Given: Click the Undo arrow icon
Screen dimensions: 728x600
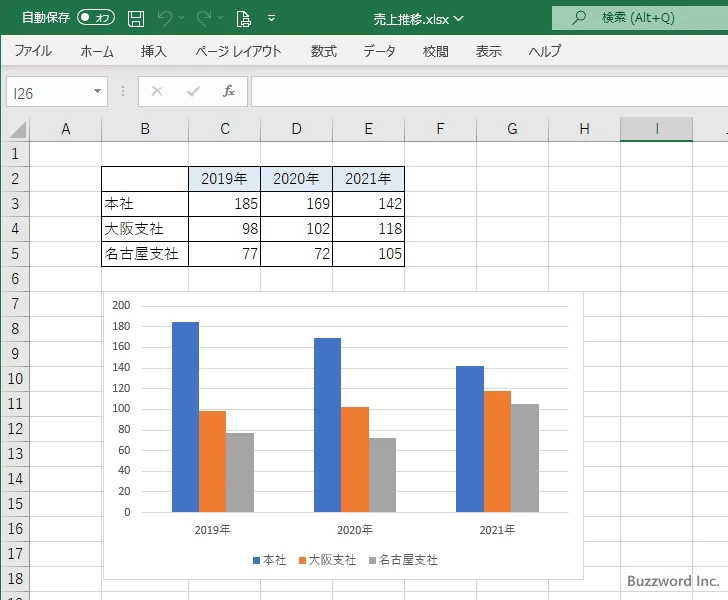Looking at the screenshot, I should pyautogui.click(x=165, y=19).
